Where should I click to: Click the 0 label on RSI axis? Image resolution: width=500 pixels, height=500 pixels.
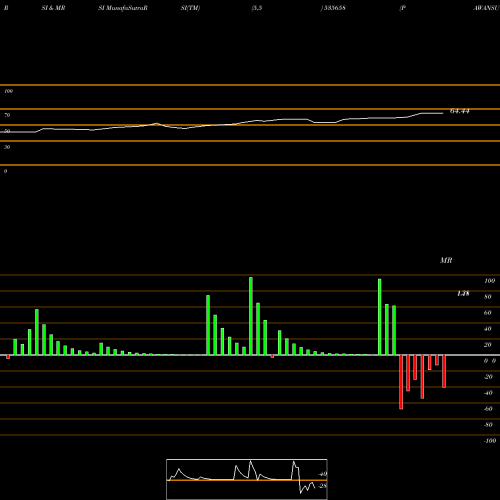[x=5, y=171]
